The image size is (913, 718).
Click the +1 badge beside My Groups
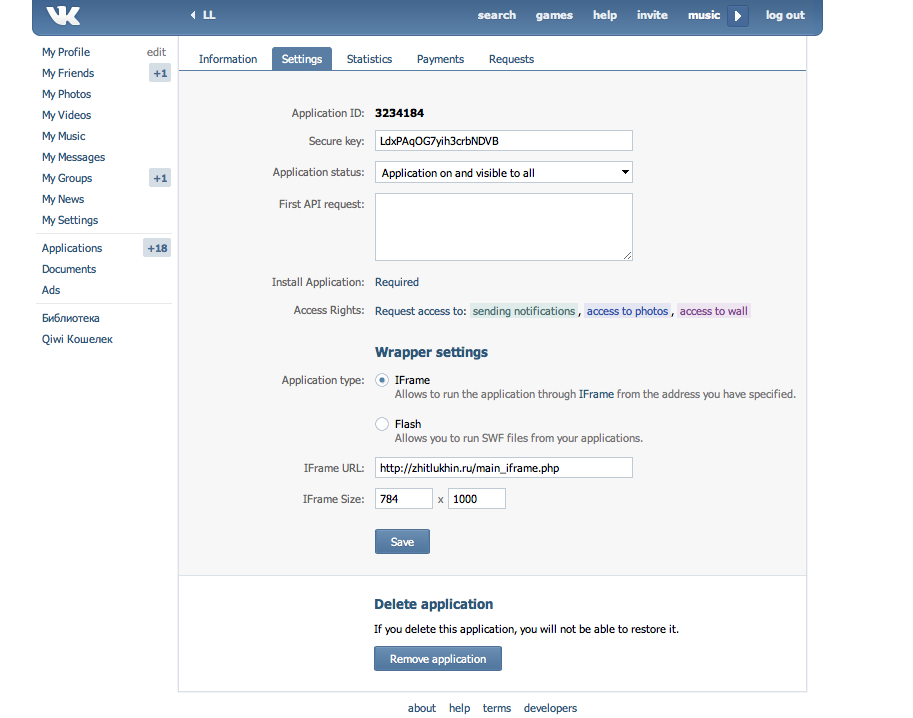click(x=160, y=178)
